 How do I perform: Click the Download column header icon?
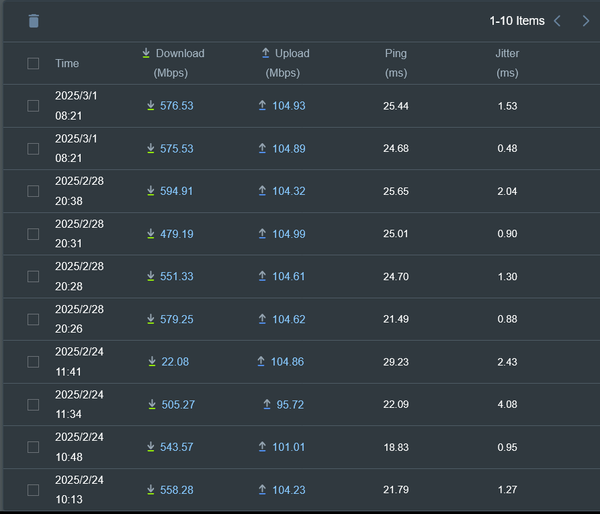[146, 53]
